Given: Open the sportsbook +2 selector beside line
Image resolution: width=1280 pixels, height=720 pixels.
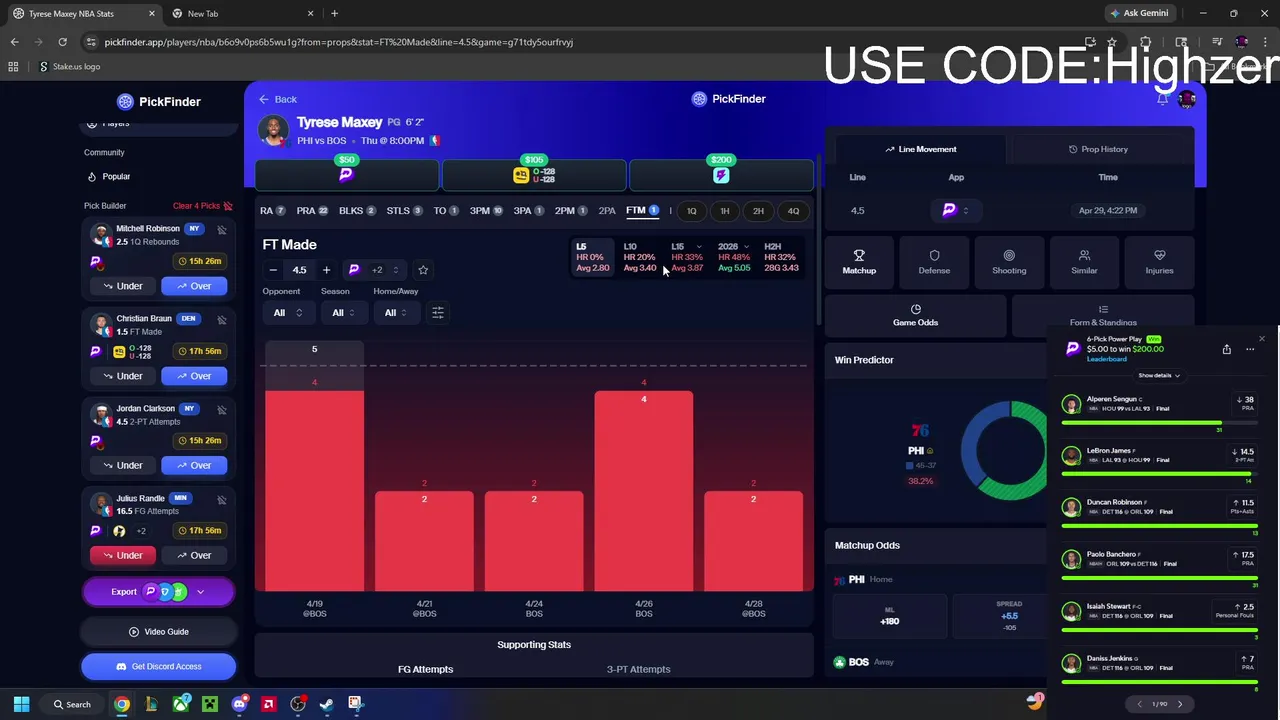Looking at the screenshot, I should click(x=373, y=270).
